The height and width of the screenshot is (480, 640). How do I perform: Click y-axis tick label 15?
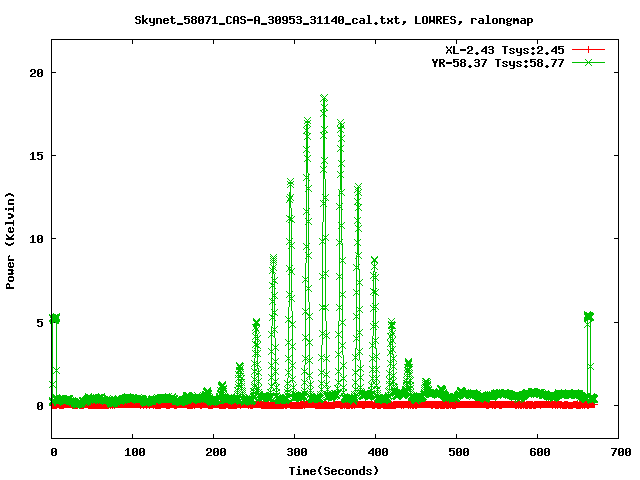pyautogui.click(x=36, y=156)
